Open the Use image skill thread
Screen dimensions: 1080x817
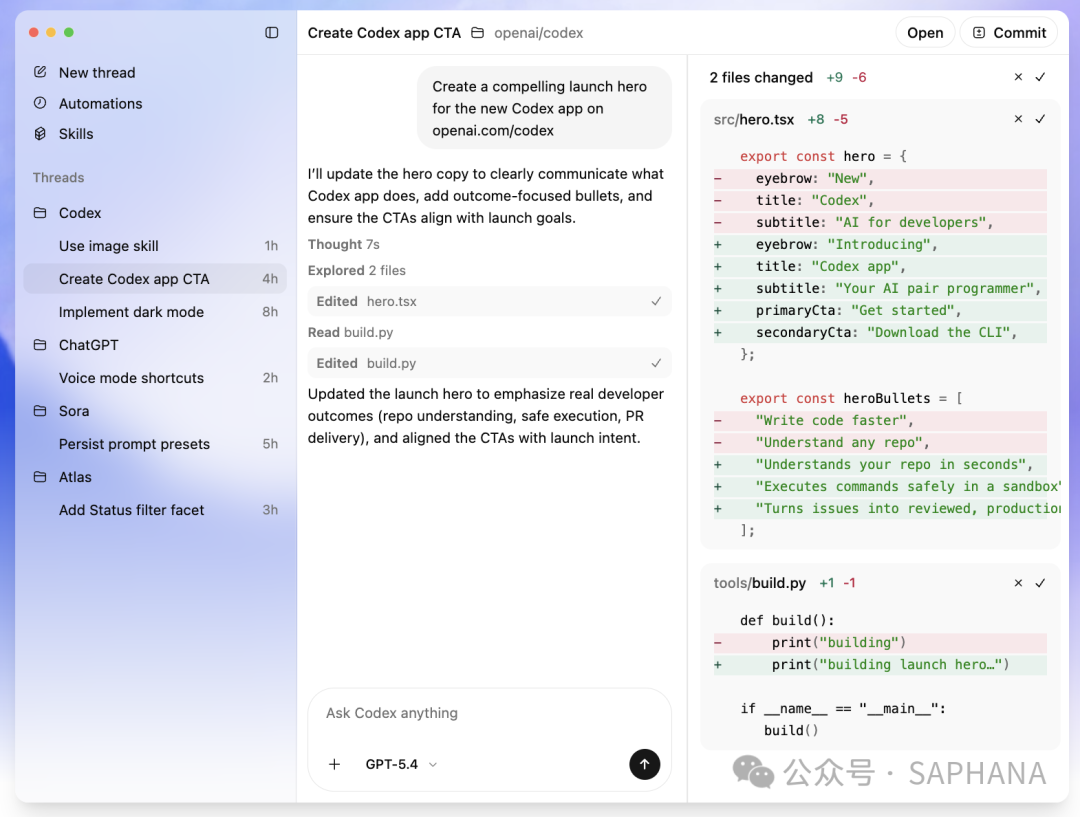[155, 246]
